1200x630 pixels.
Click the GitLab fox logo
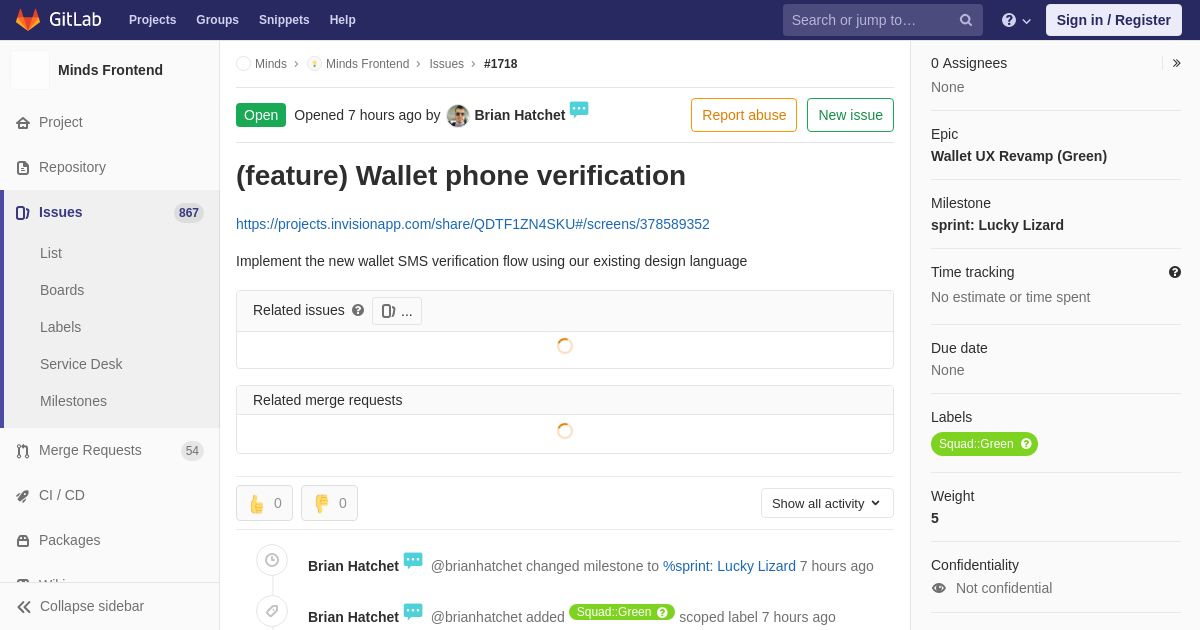[28, 20]
